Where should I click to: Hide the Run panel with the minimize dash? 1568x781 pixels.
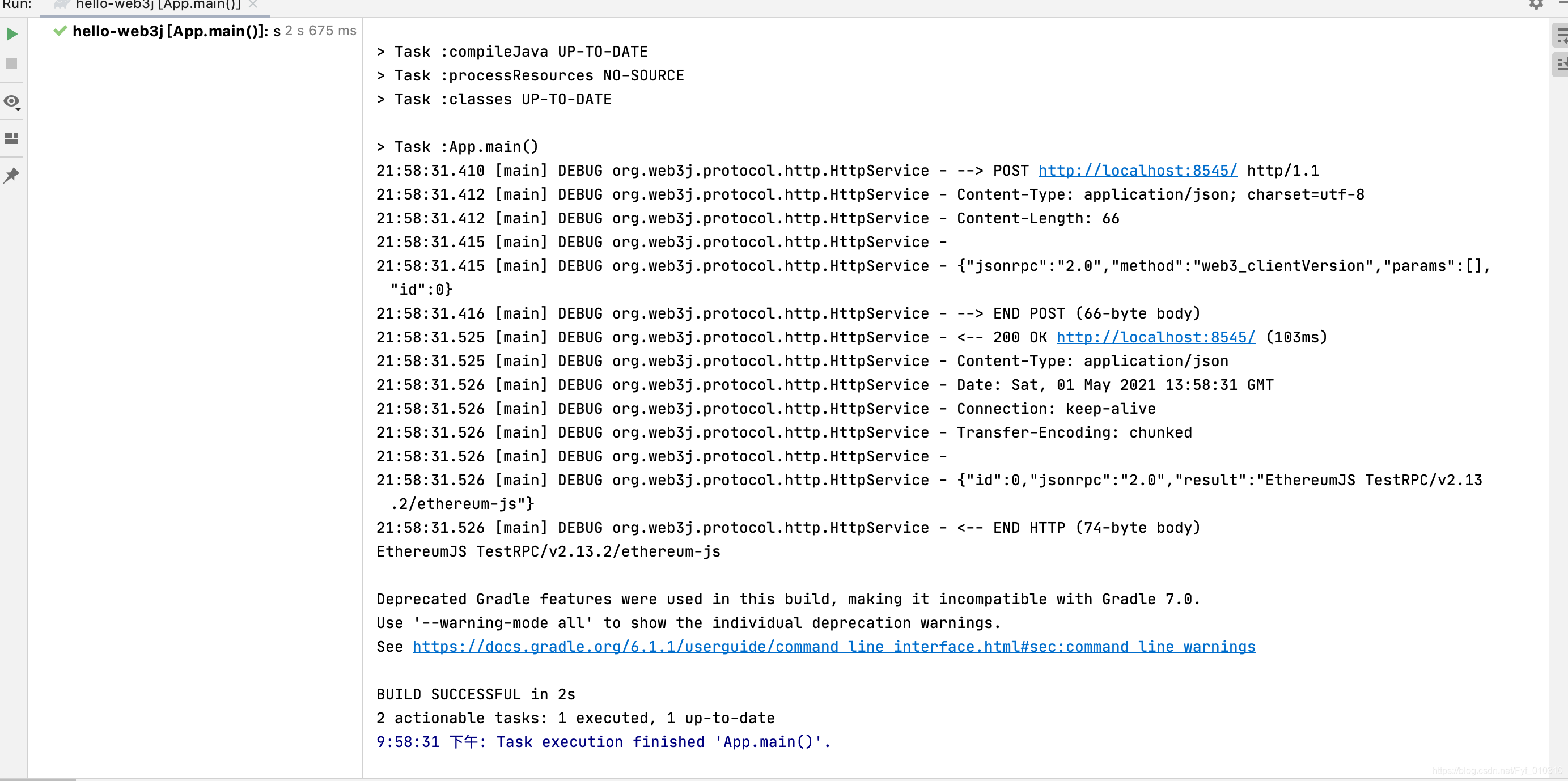(1563, 3)
